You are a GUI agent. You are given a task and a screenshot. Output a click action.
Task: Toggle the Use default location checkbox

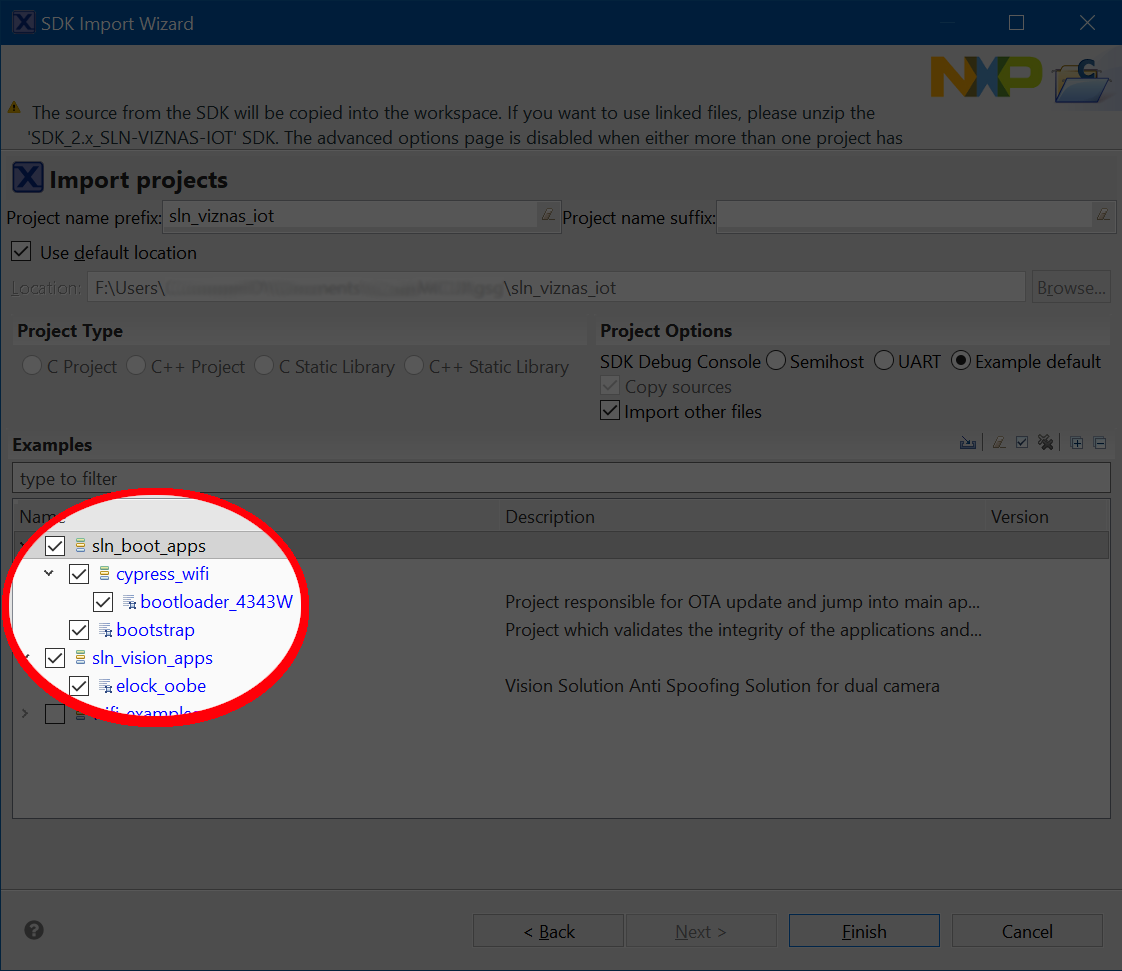click(x=21, y=252)
